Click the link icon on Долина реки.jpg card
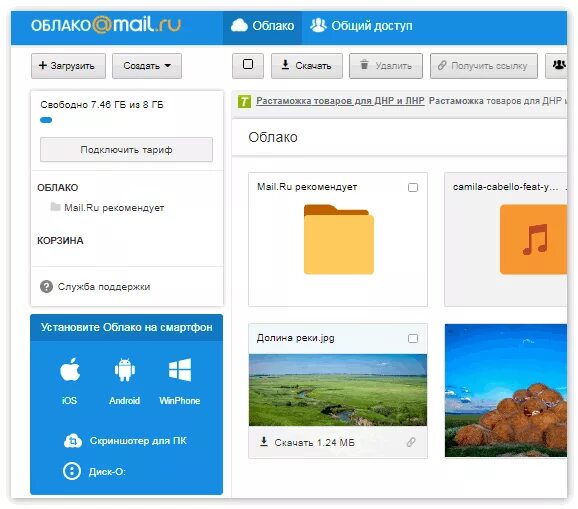Image resolution: width=578 pixels, height=509 pixels. coord(411,442)
